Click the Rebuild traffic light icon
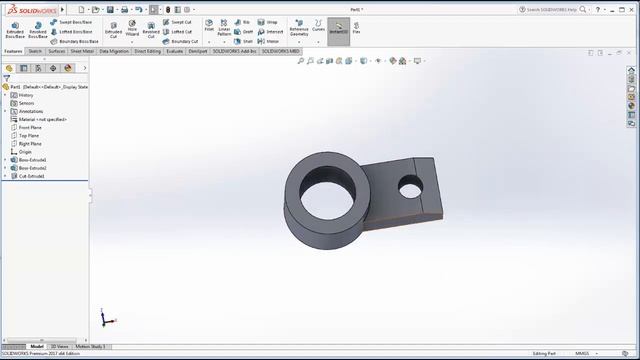This screenshot has height=360, width=640. click(168, 9)
